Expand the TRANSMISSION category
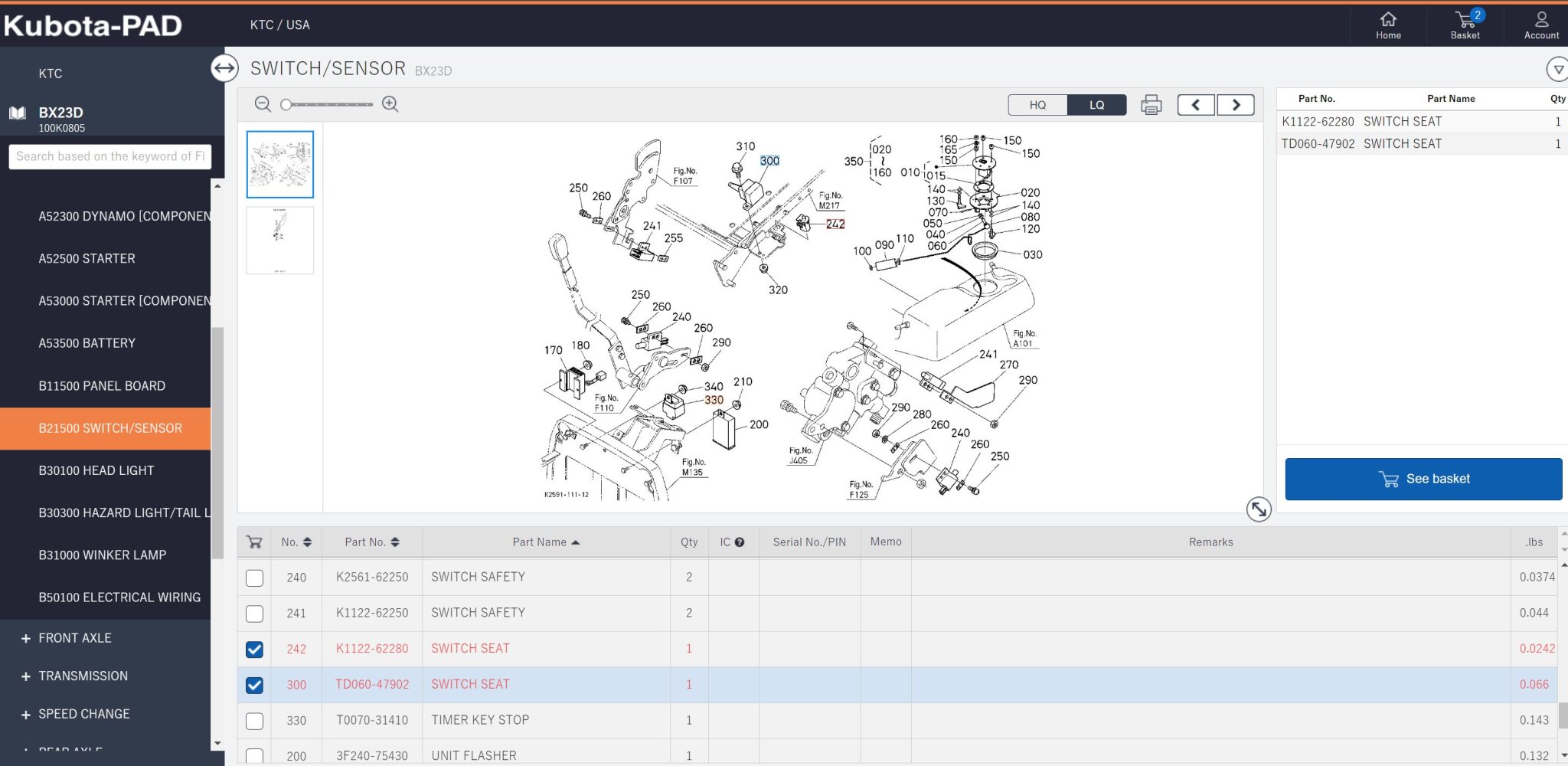 (x=26, y=676)
